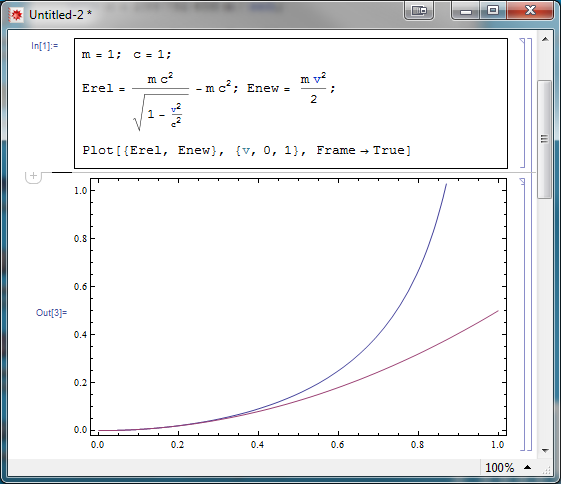This screenshot has height=484, width=561.
Task: Select the input cell bracket
Action: coord(522,103)
